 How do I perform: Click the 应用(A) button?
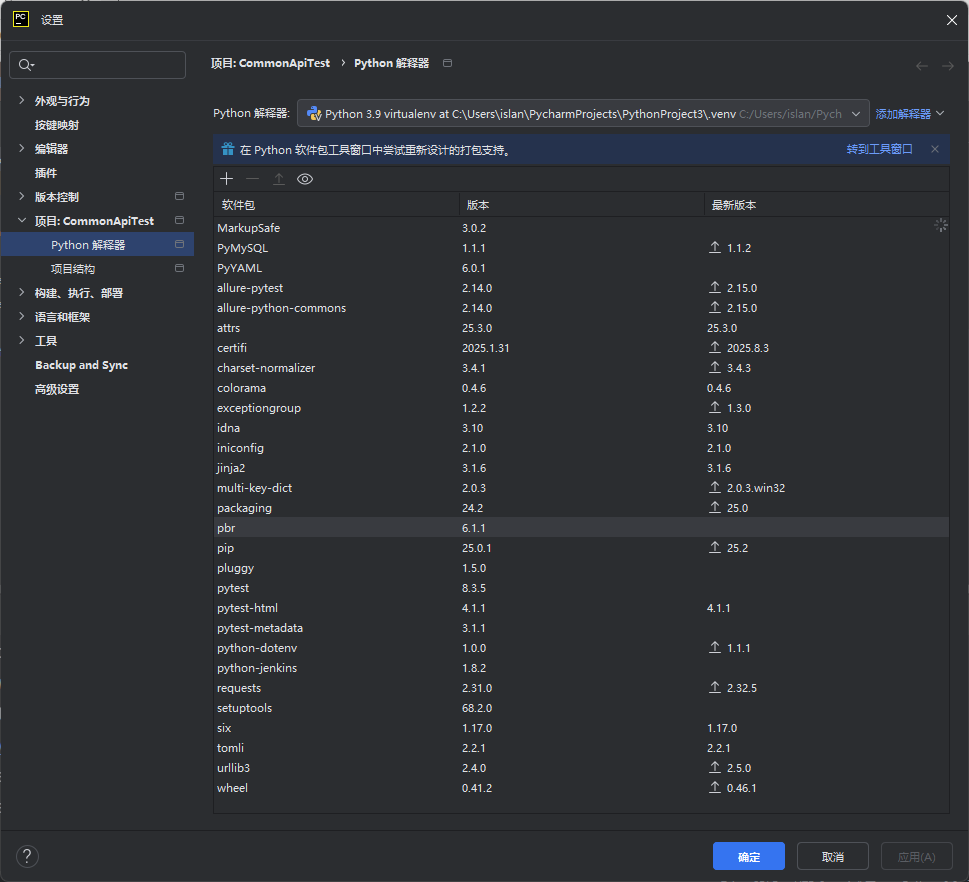tap(916, 856)
